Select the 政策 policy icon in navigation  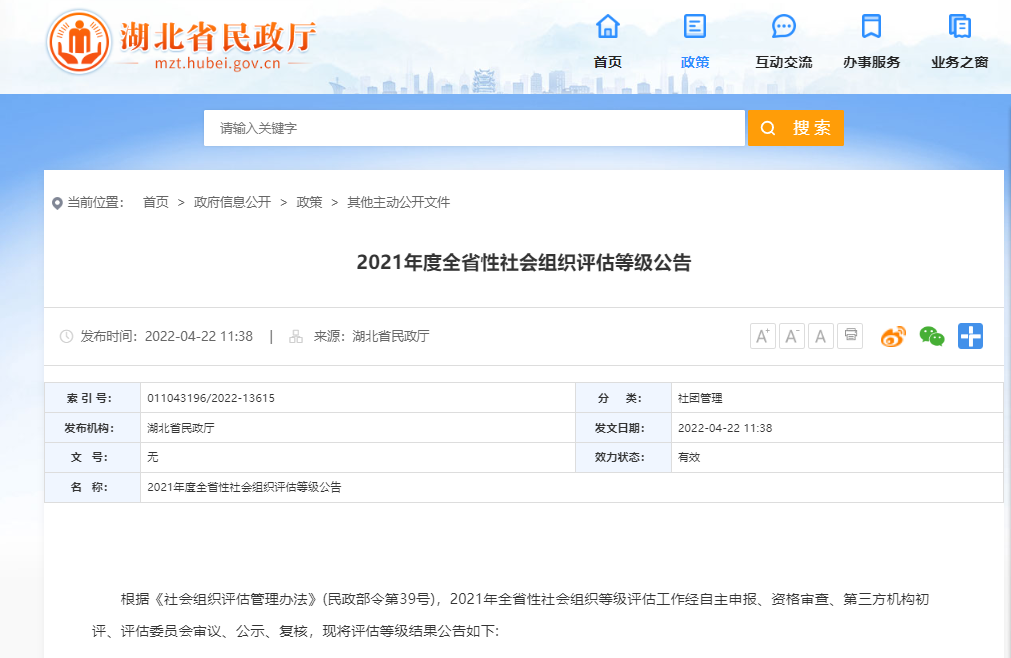(x=694, y=28)
